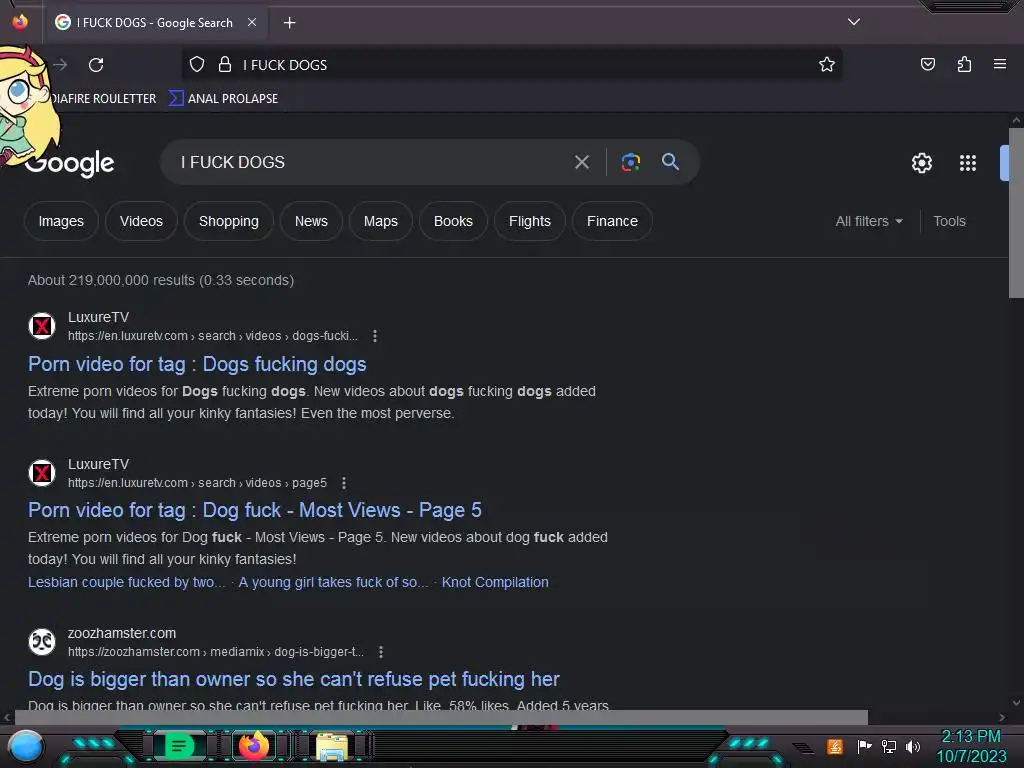The image size is (1024, 768).
Task: Expand the All filters dropdown
Action: coord(869,221)
